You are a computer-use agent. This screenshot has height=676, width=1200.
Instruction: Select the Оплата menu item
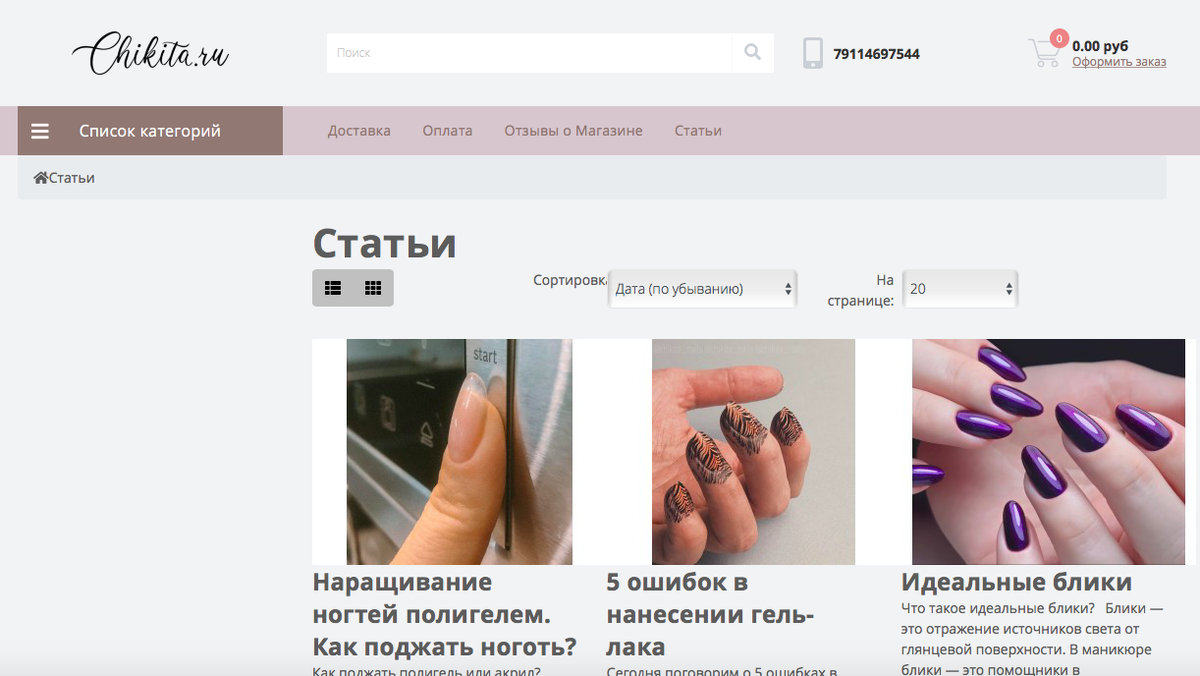(x=447, y=130)
